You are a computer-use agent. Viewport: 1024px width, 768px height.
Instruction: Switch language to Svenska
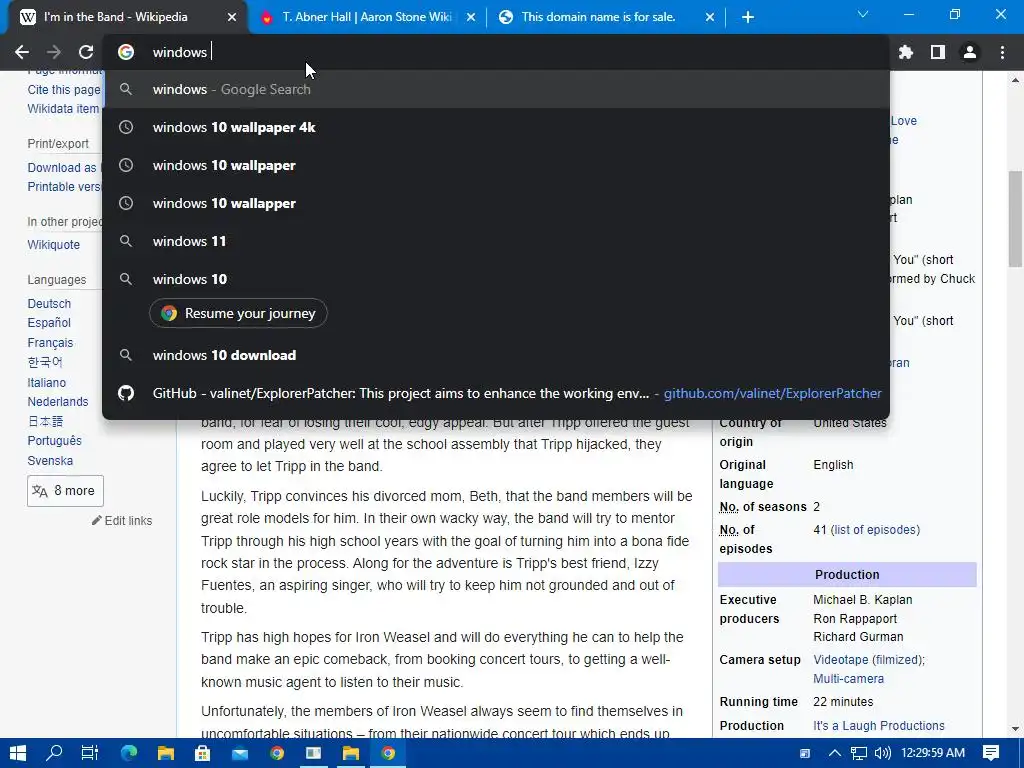coord(50,460)
